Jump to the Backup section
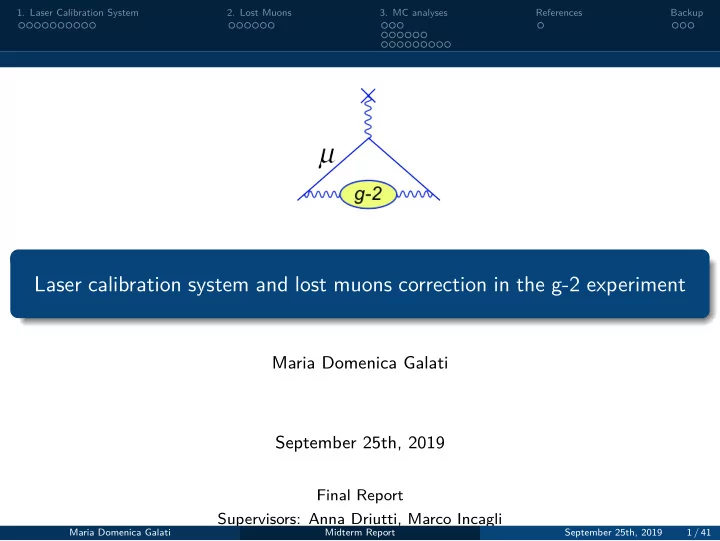Image resolution: width=720 pixels, height=541 pixels. 686,13
